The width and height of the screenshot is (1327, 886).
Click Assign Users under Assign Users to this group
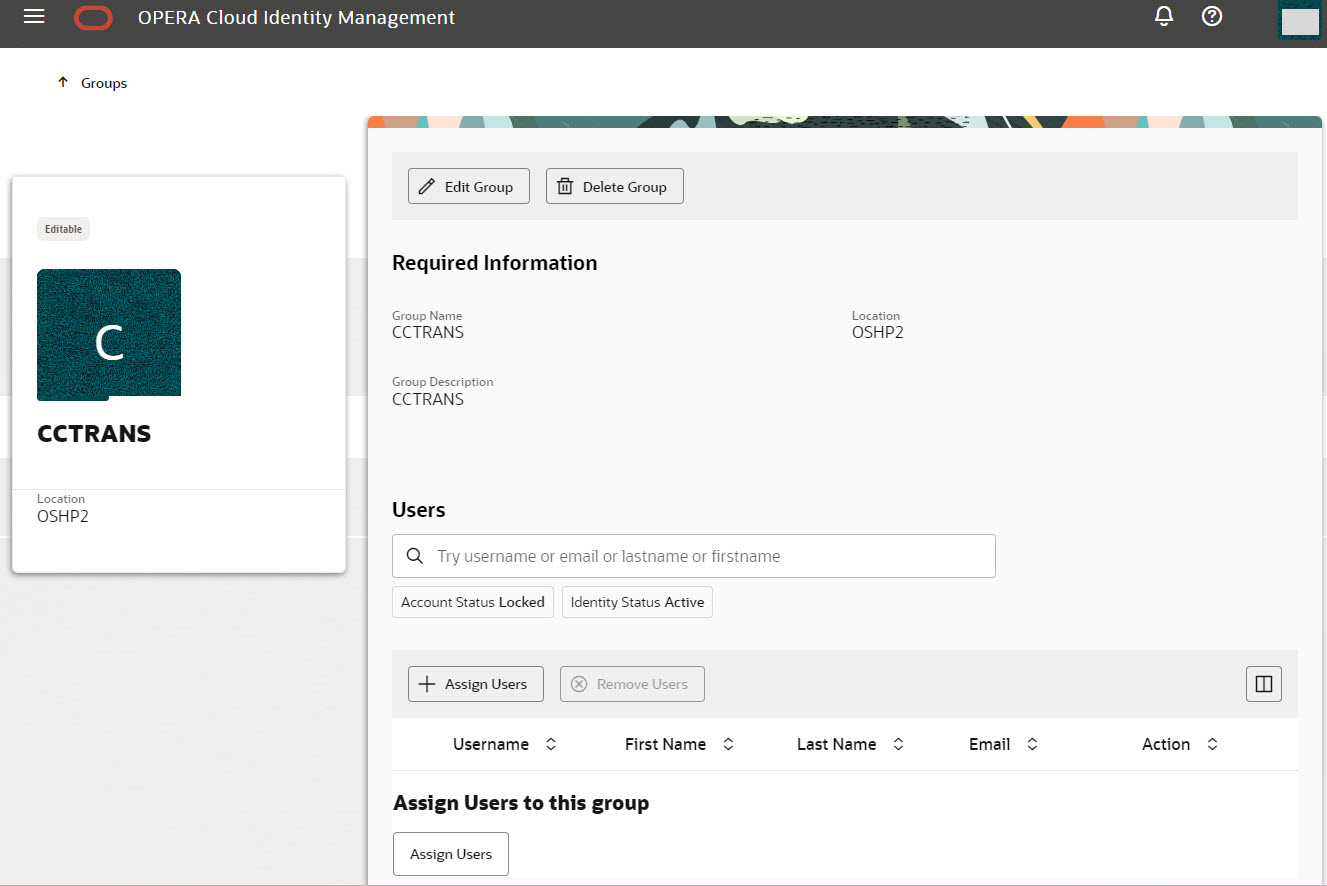[x=450, y=853]
